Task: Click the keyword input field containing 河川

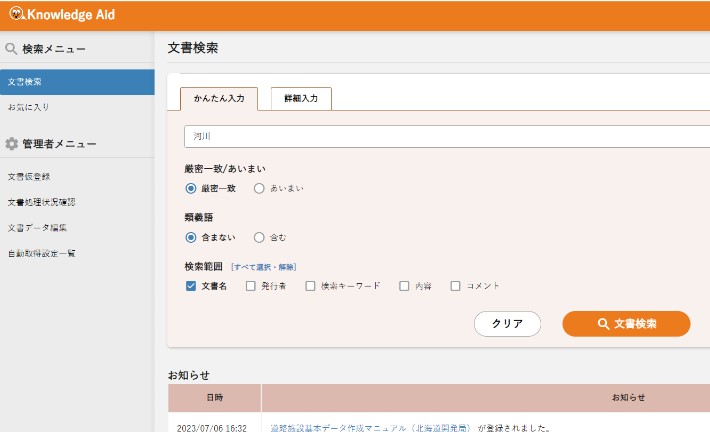Action: pyautogui.click(x=447, y=136)
